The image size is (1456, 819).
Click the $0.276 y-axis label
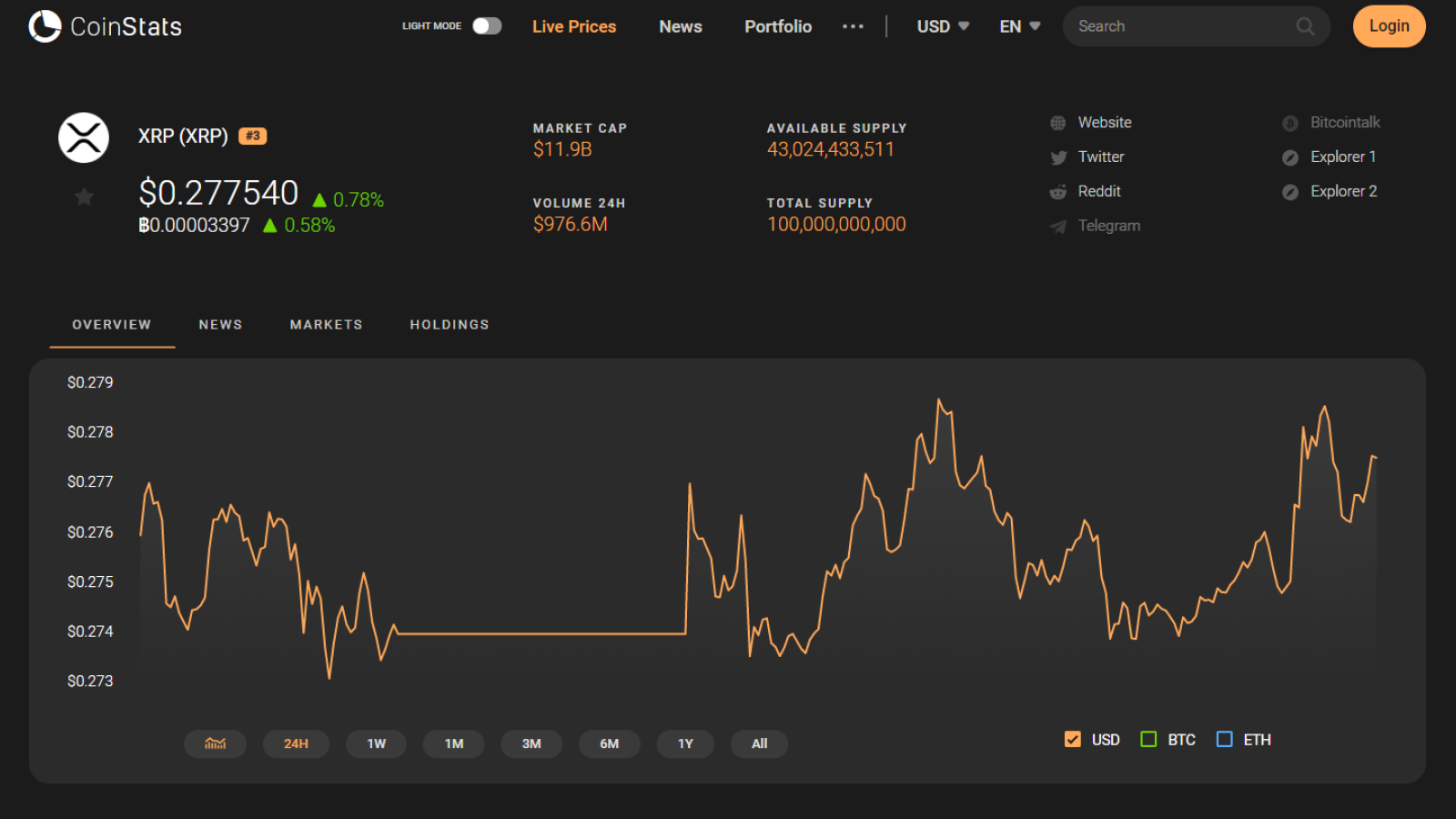[x=90, y=532]
